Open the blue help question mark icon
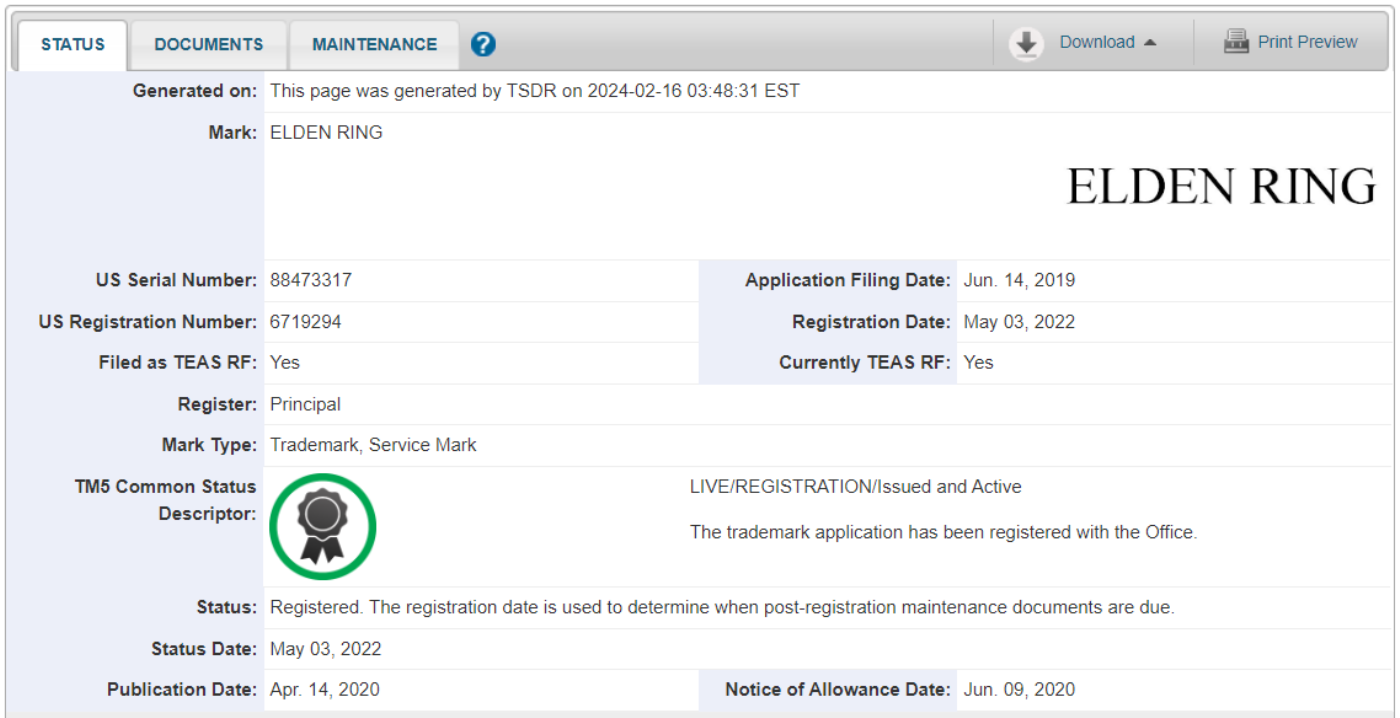This screenshot has width=1400, height=718. (x=483, y=44)
